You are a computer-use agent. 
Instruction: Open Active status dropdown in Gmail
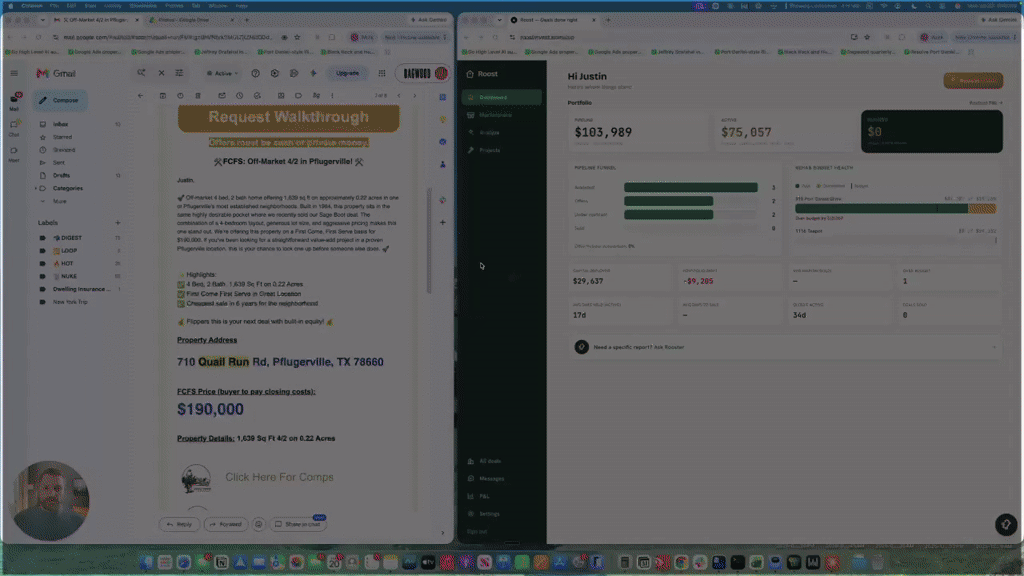(223, 73)
